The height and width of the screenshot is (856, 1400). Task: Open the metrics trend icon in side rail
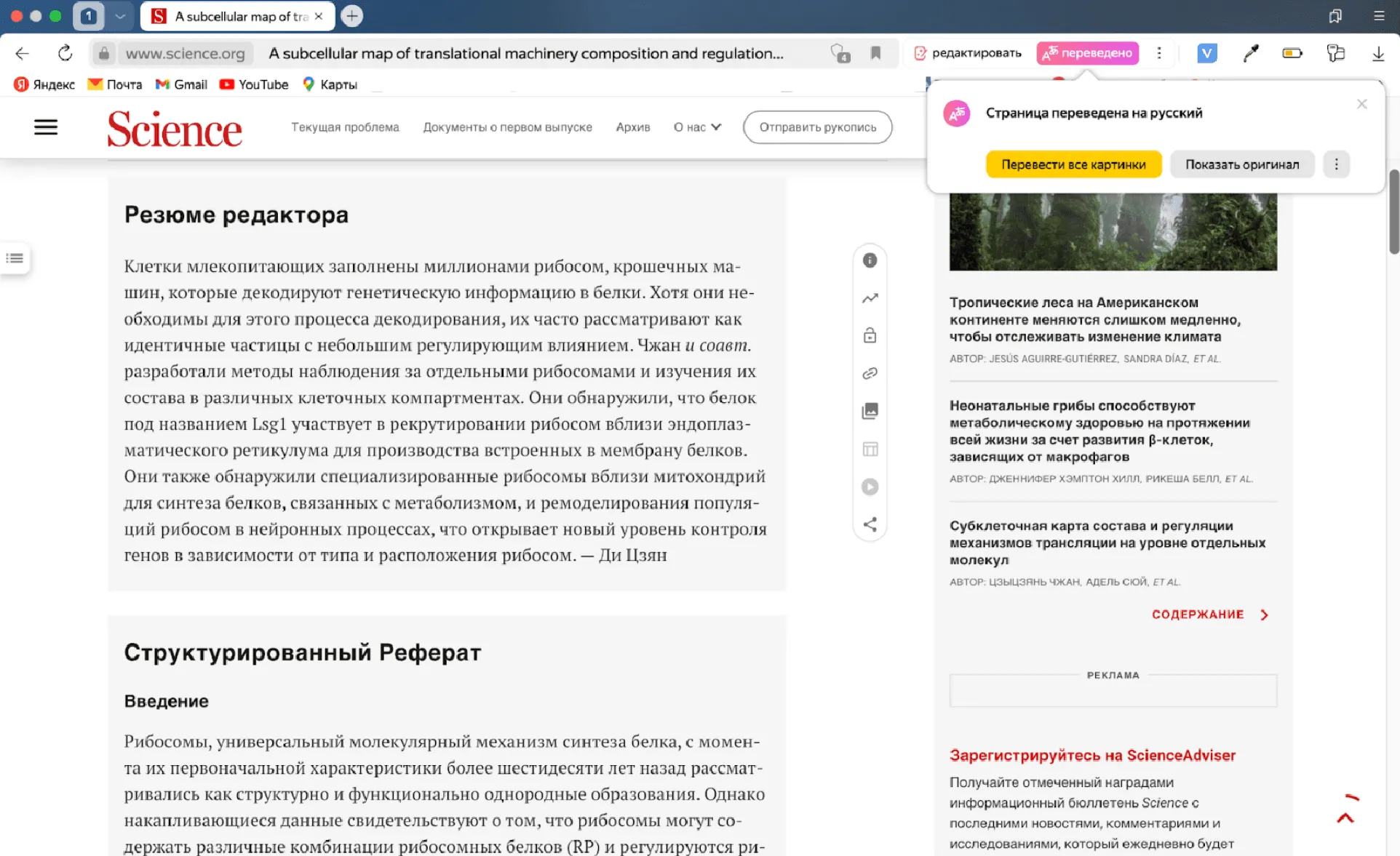click(870, 298)
